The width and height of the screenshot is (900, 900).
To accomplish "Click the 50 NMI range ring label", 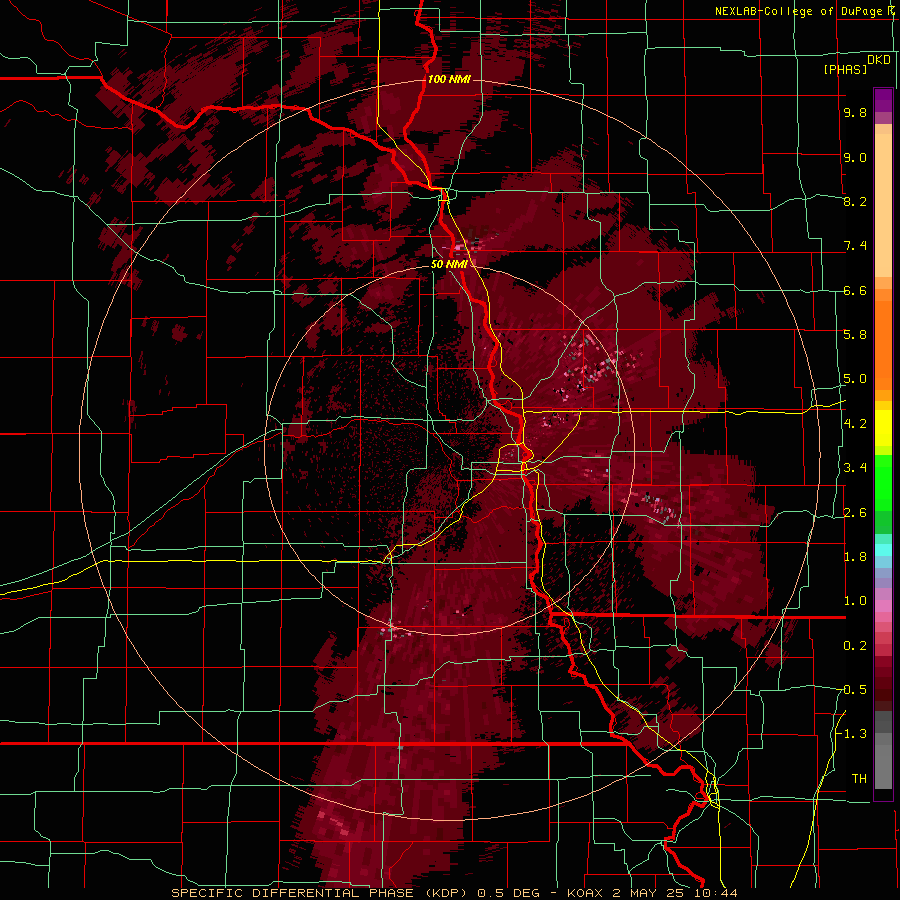I will pyautogui.click(x=449, y=264).
